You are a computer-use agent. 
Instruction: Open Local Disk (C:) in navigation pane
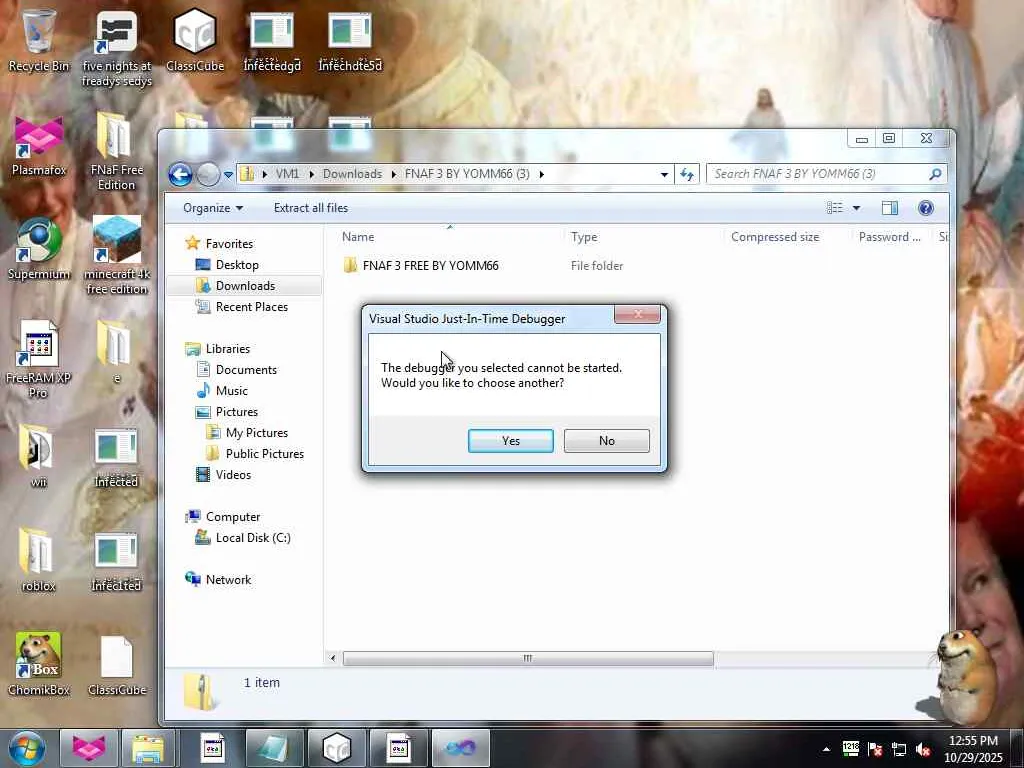click(253, 537)
